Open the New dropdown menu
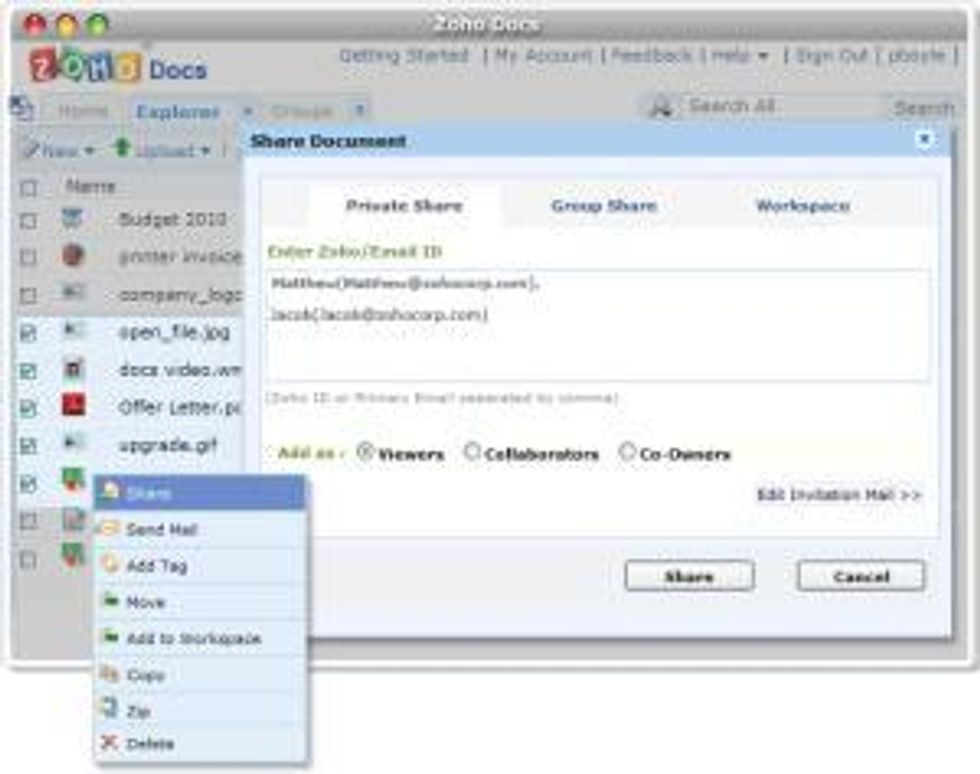 point(59,150)
